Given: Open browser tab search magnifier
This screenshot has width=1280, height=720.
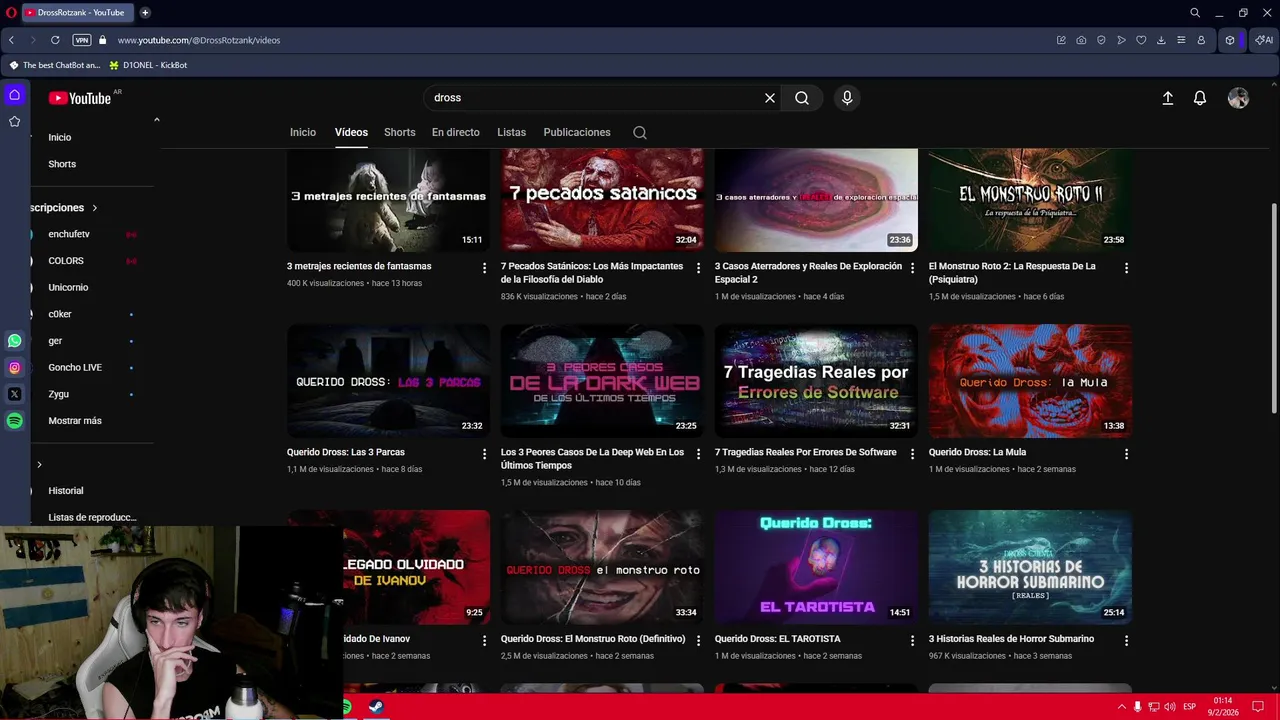Looking at the screenshot, I should [x=1195, y=13].
